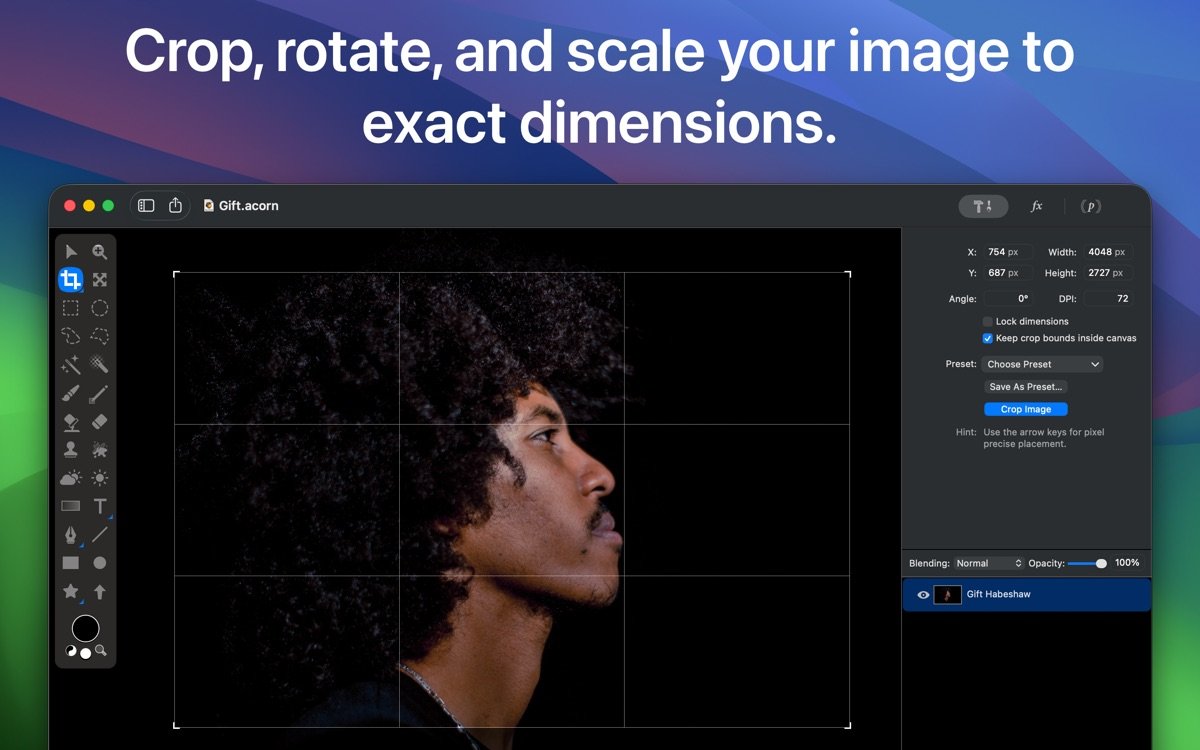
Task: Adjust the layer Opacity slider
Action: [1101, 563]
